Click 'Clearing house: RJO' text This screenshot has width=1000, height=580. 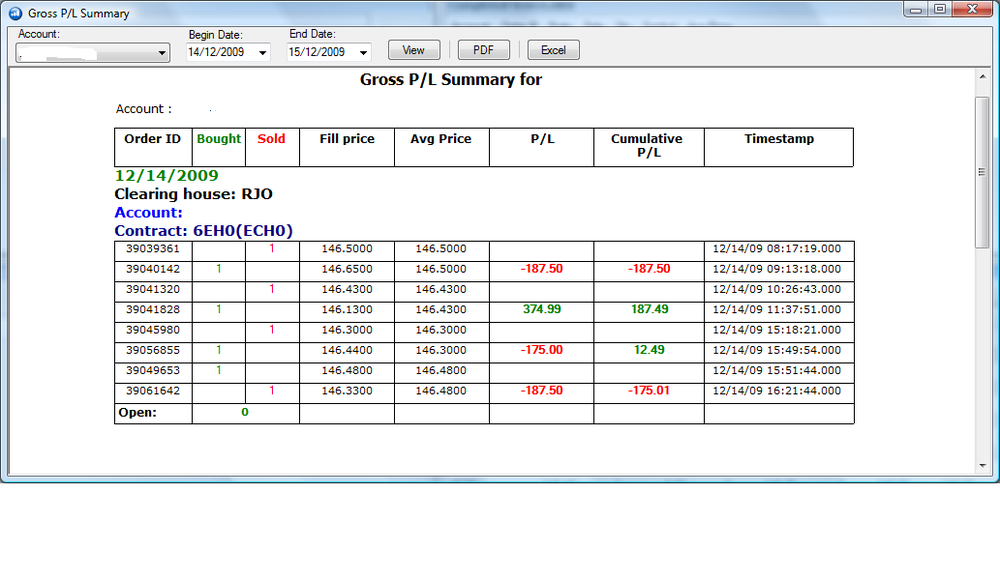coord(193,194)
